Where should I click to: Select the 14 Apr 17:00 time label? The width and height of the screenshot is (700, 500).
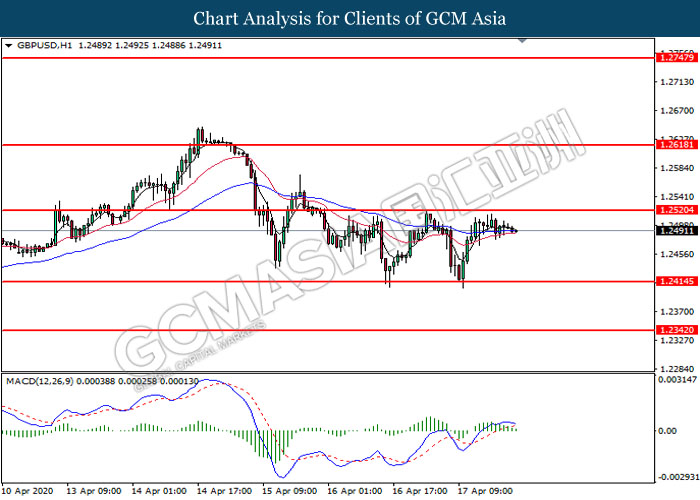(226, 491)
